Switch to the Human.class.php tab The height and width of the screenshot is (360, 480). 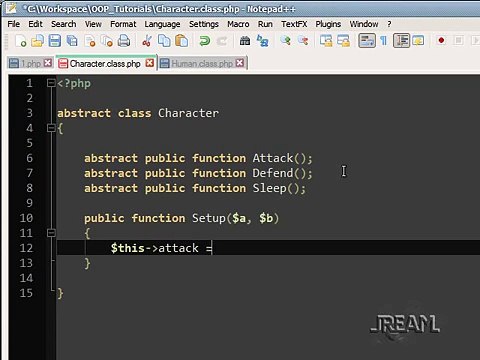click(202, 63)
